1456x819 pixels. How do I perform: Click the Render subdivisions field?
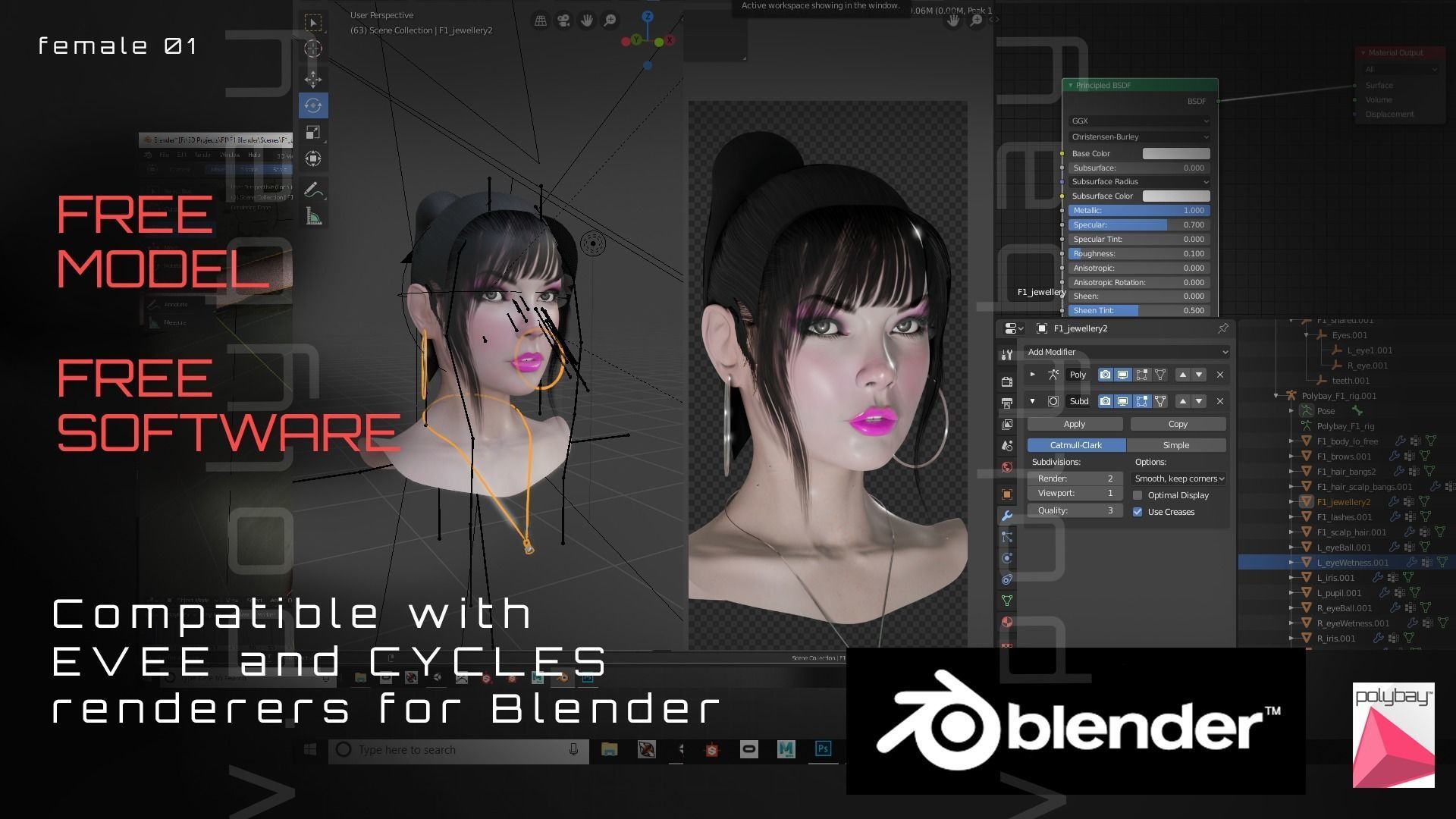click(x=1075, y=479)
